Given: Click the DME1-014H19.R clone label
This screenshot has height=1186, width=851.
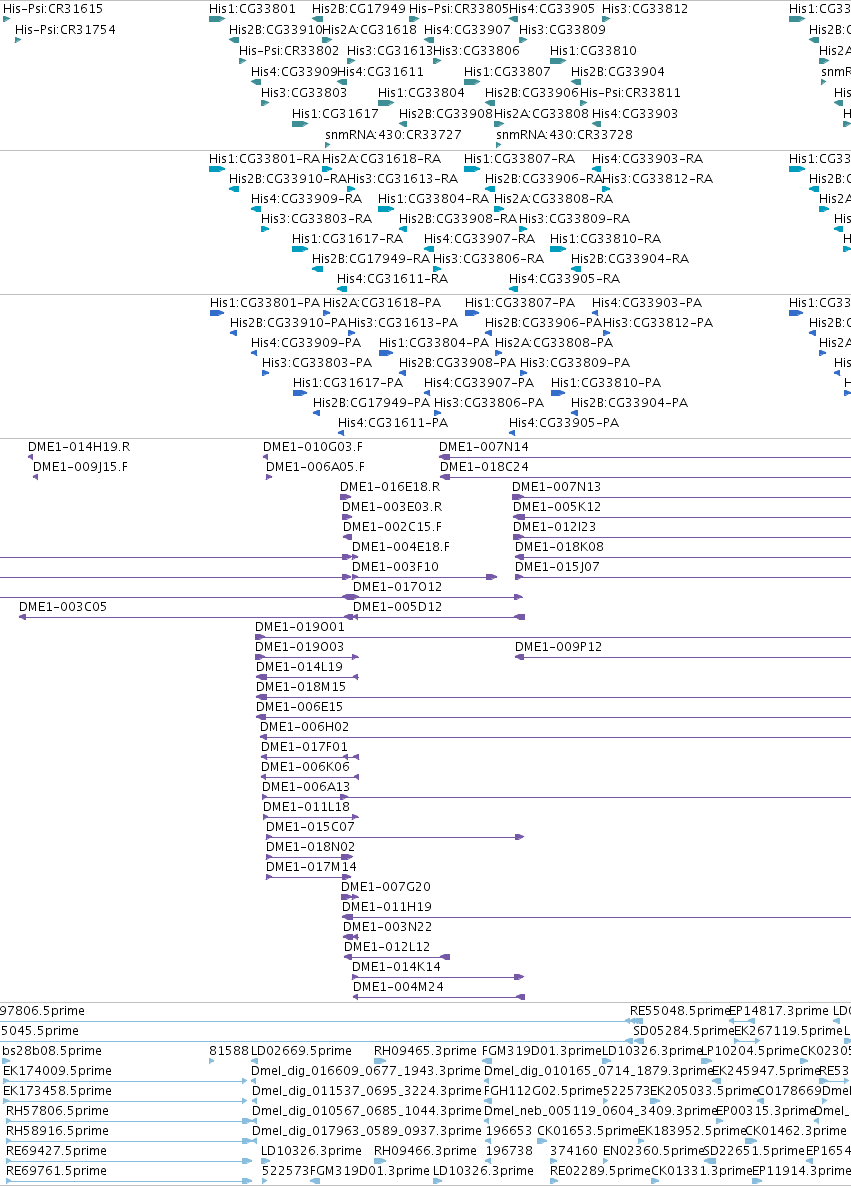Looking at the screenshot, I should [x=79, y=447].
